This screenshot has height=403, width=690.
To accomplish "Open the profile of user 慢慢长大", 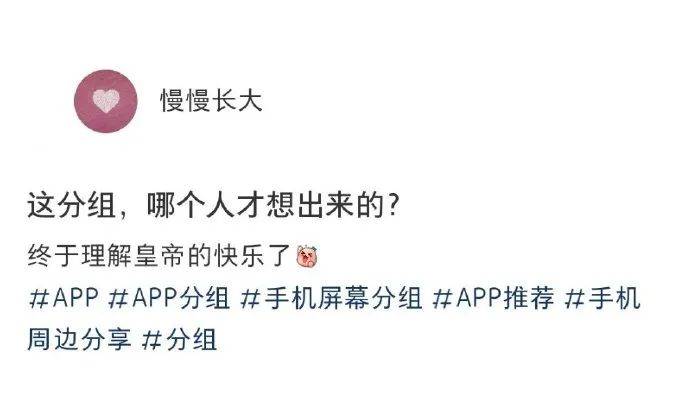I will [211, 101].
